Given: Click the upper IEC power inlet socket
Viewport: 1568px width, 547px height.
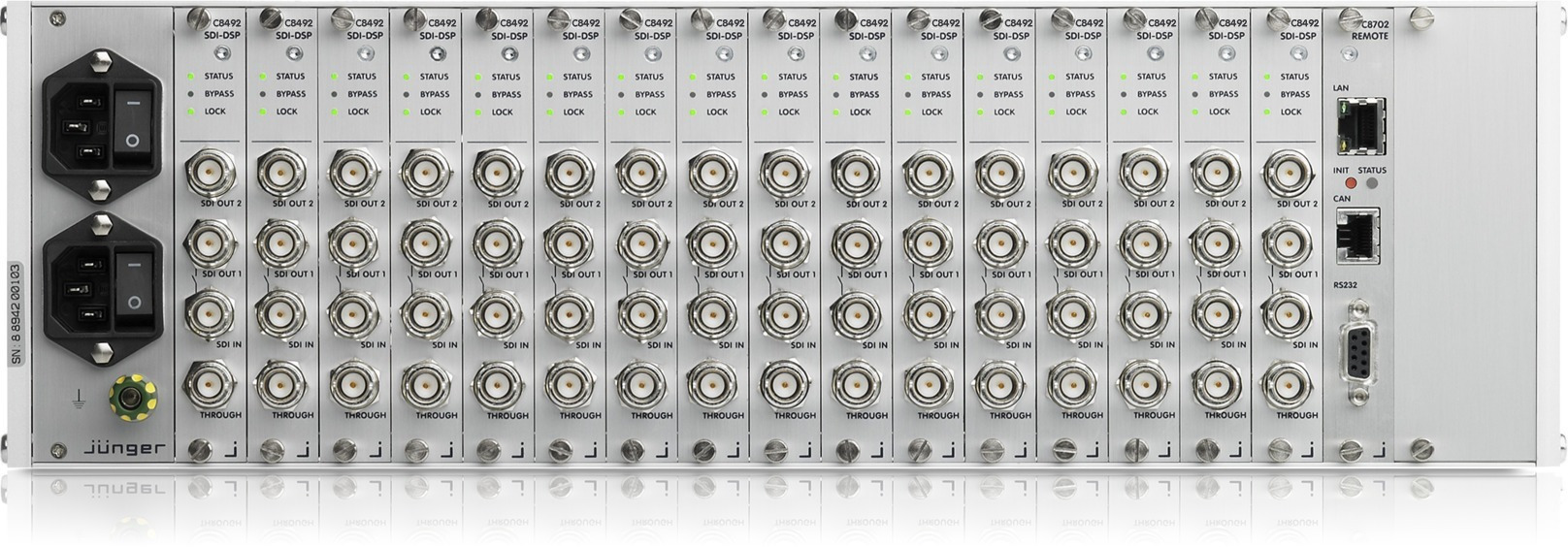Looking at the screenshot, I should (x=82, y=126).
